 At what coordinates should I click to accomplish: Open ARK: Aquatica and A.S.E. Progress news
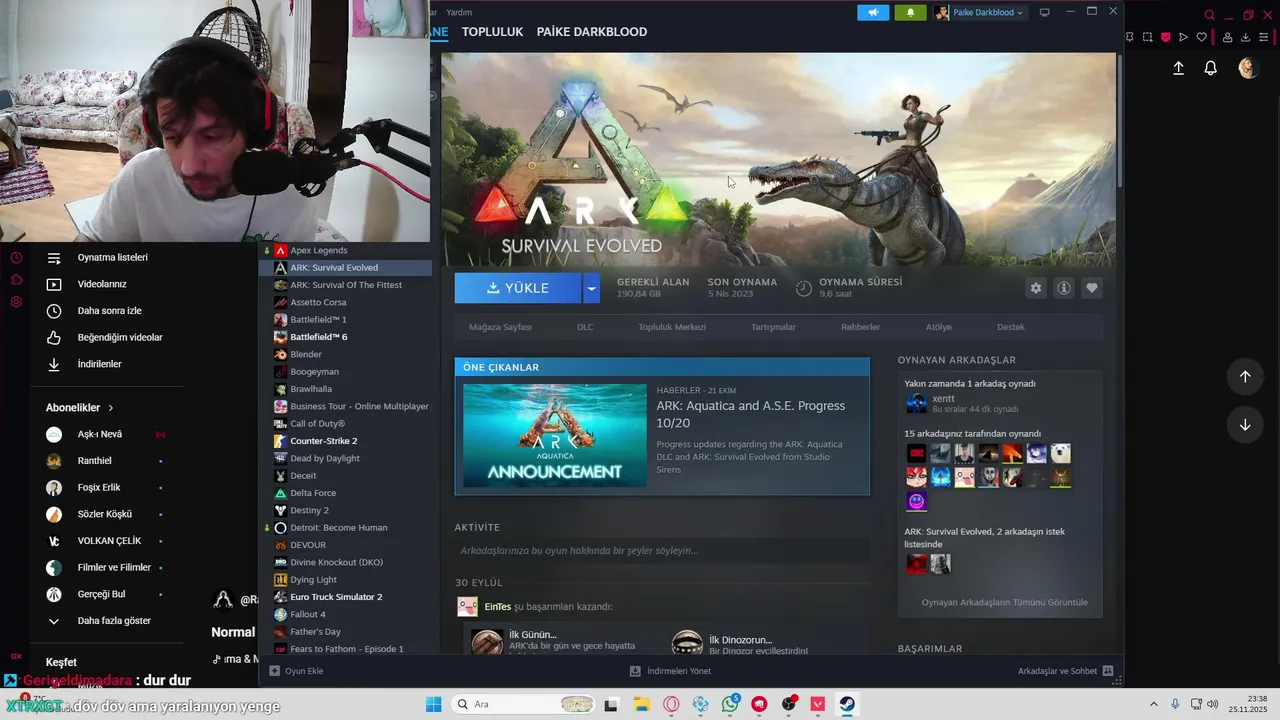point(751,413)
